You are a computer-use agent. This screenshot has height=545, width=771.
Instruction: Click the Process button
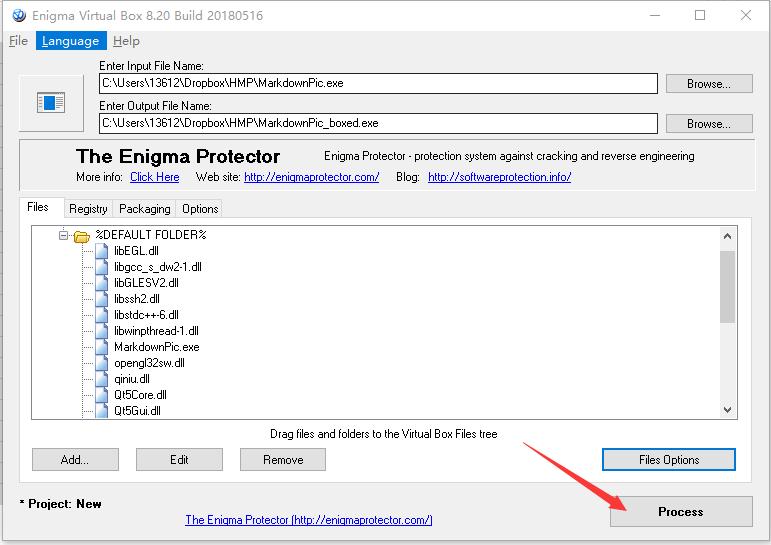click(x=681, y=512)
